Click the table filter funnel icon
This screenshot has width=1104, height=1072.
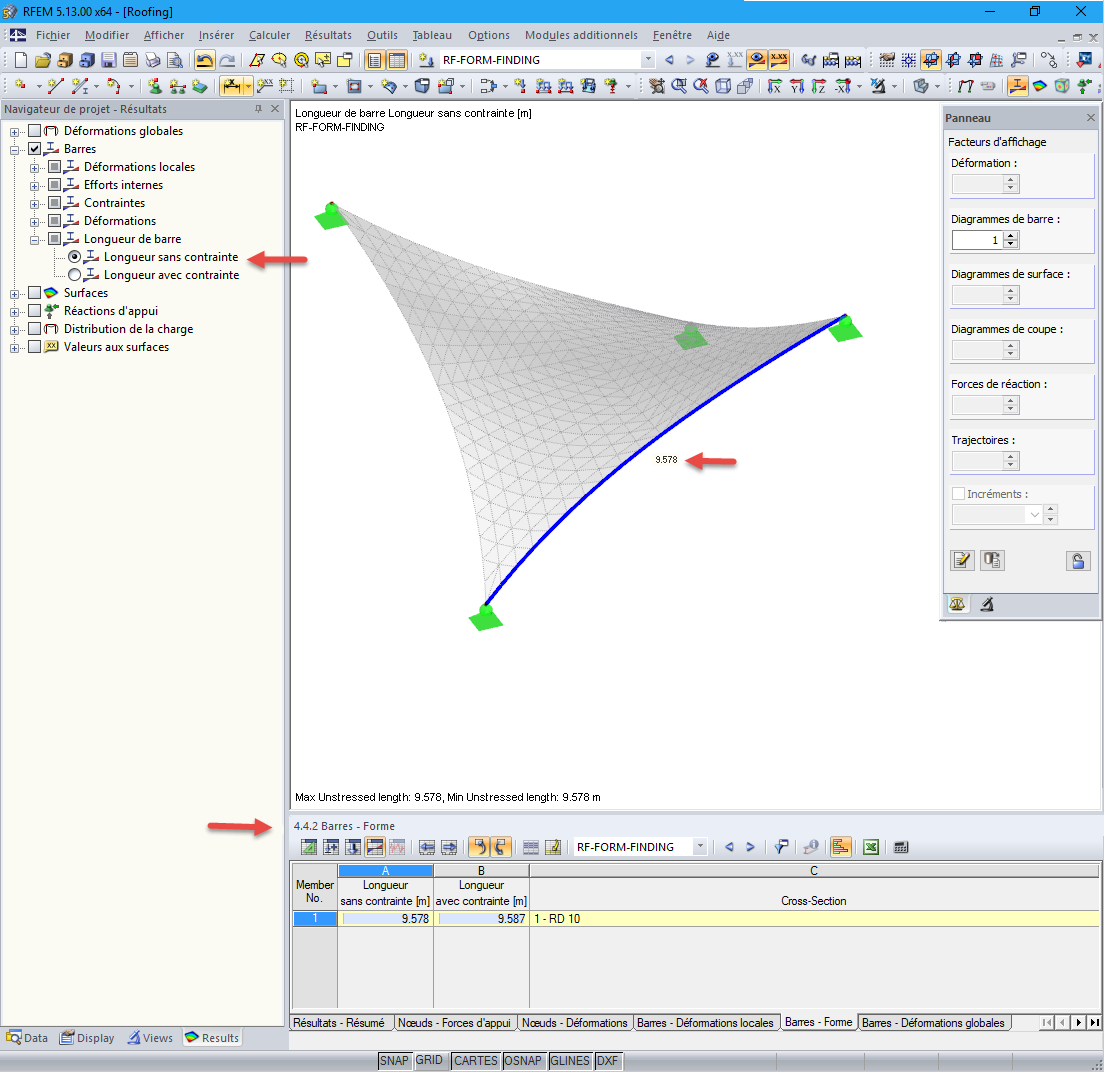point(781,847)
